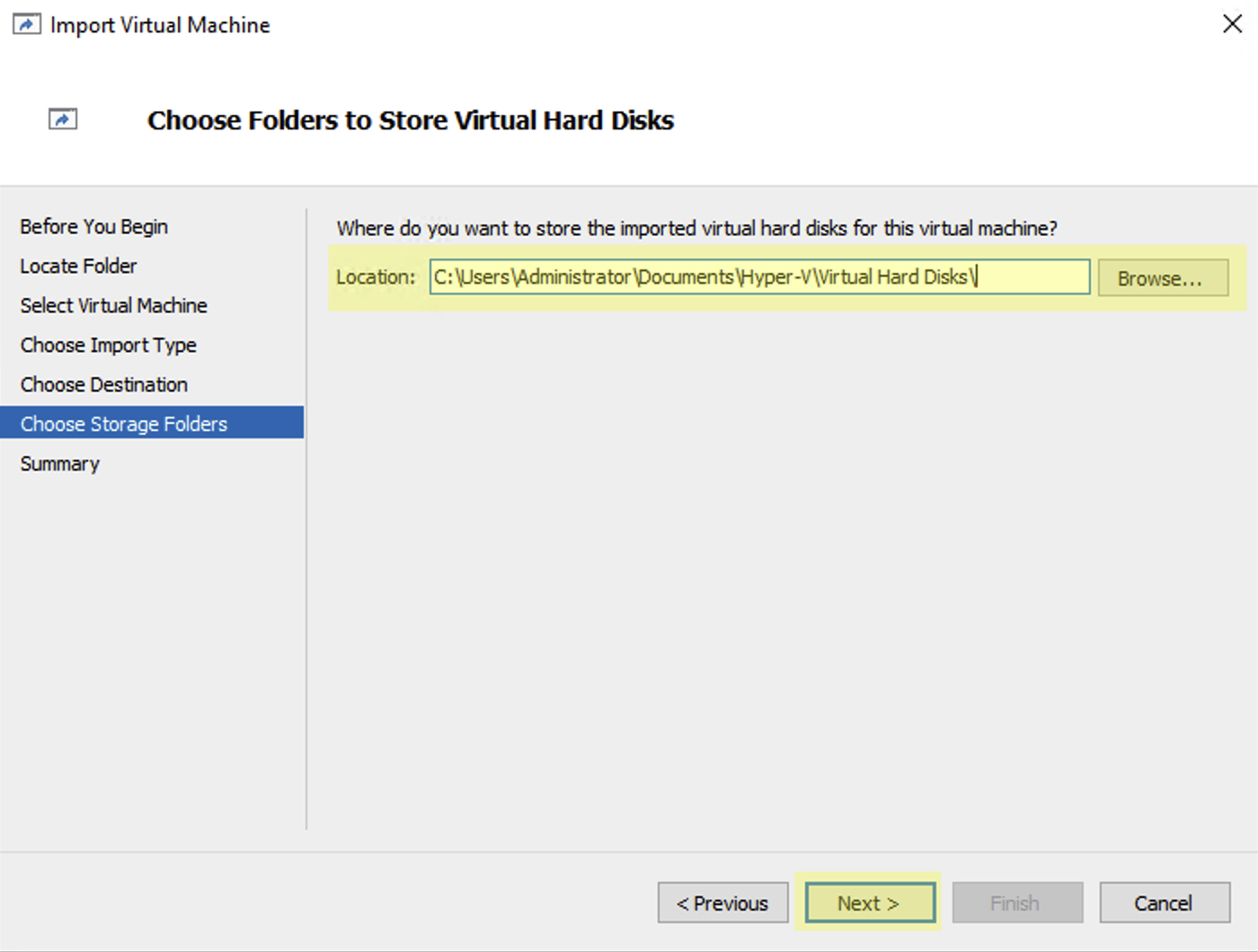Go back with the Previous button
The width and height of the screenshot is (1258, 952).
pyautogui.click(x=722, y=903)
